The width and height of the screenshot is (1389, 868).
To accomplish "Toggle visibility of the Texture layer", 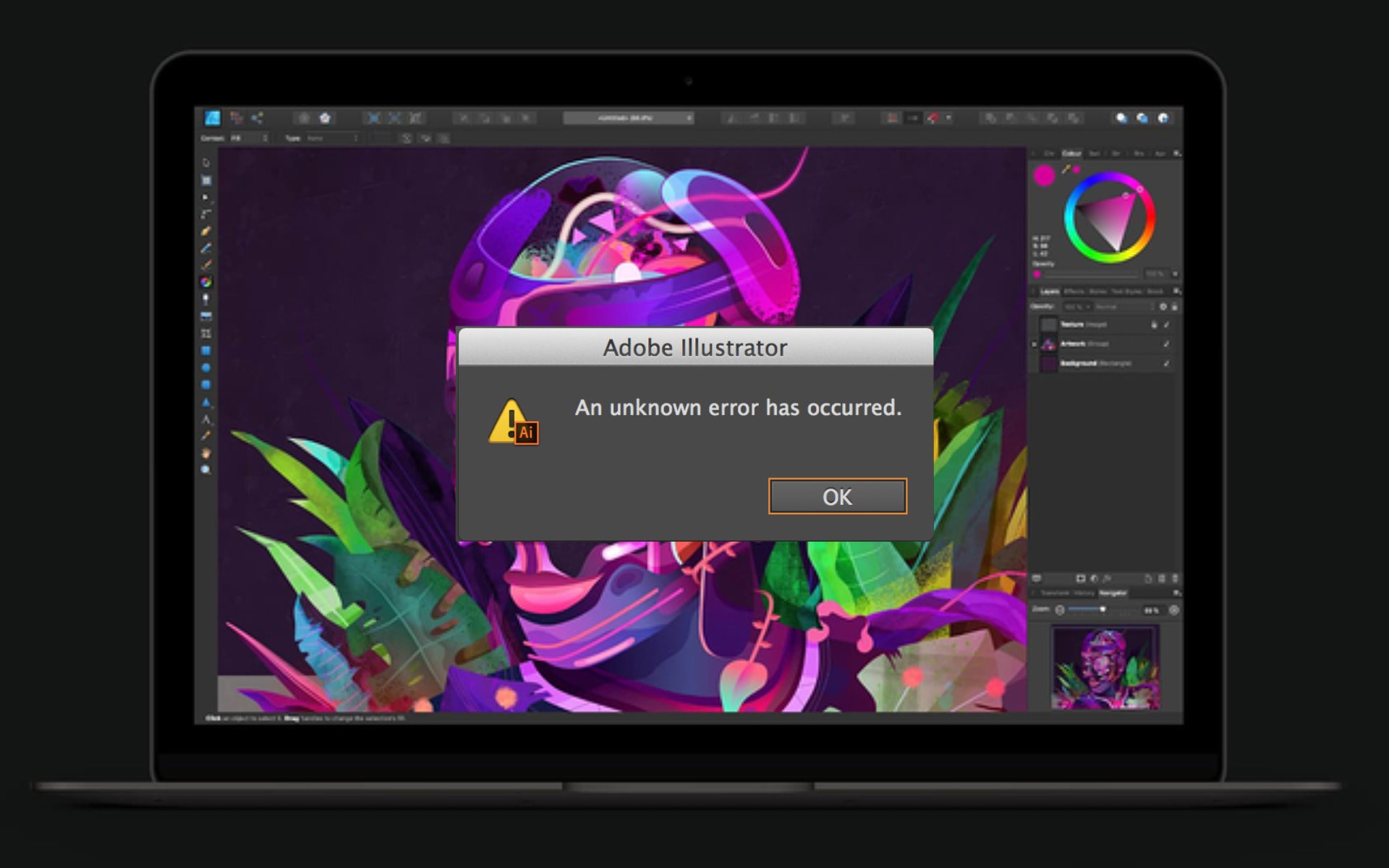I will pos(1167,325).
